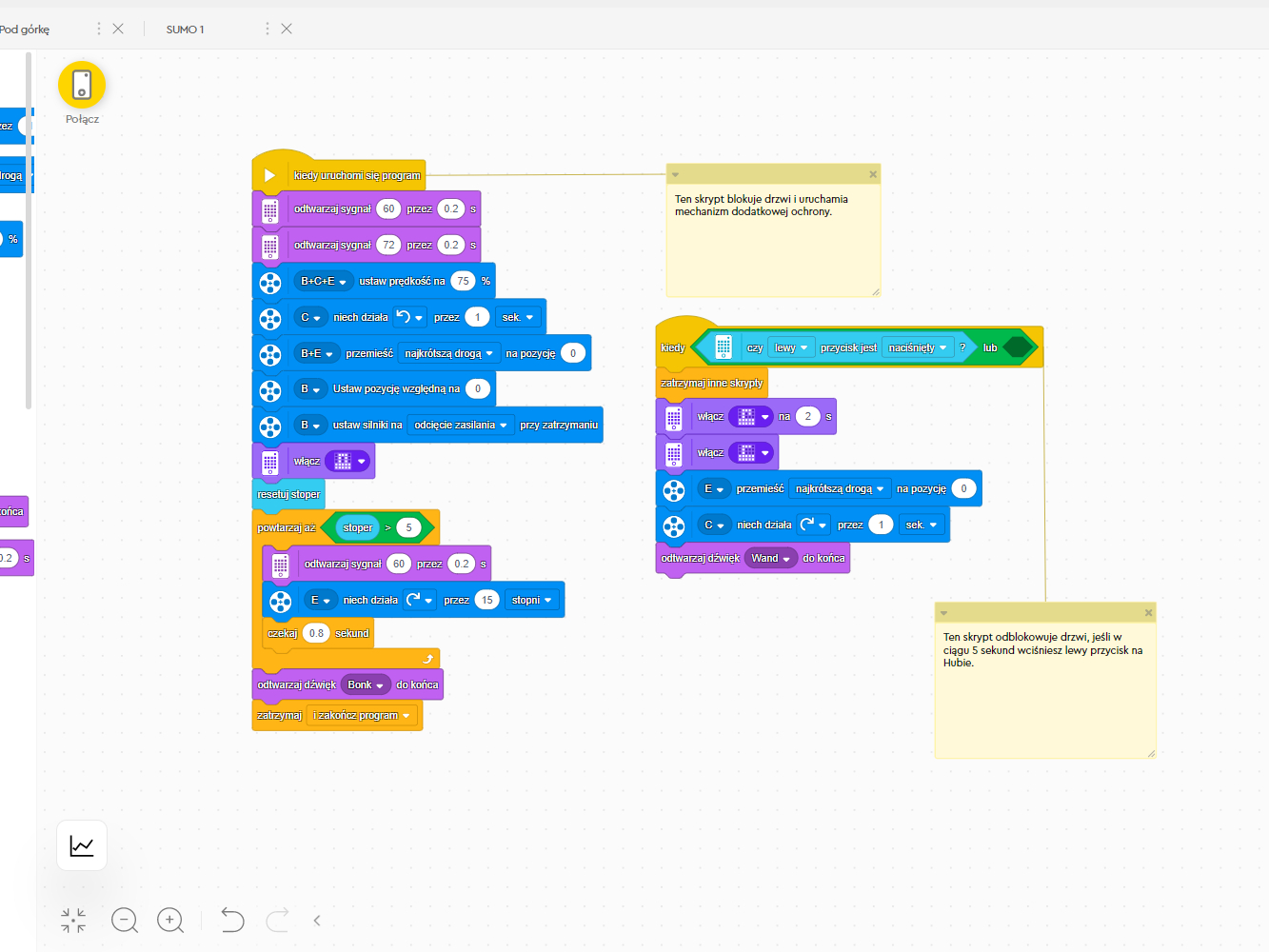The width and height of the screenshot is (1269, 952).
Task: Open the 'naciśnięty' state dropdown
Action: (918, 347)
